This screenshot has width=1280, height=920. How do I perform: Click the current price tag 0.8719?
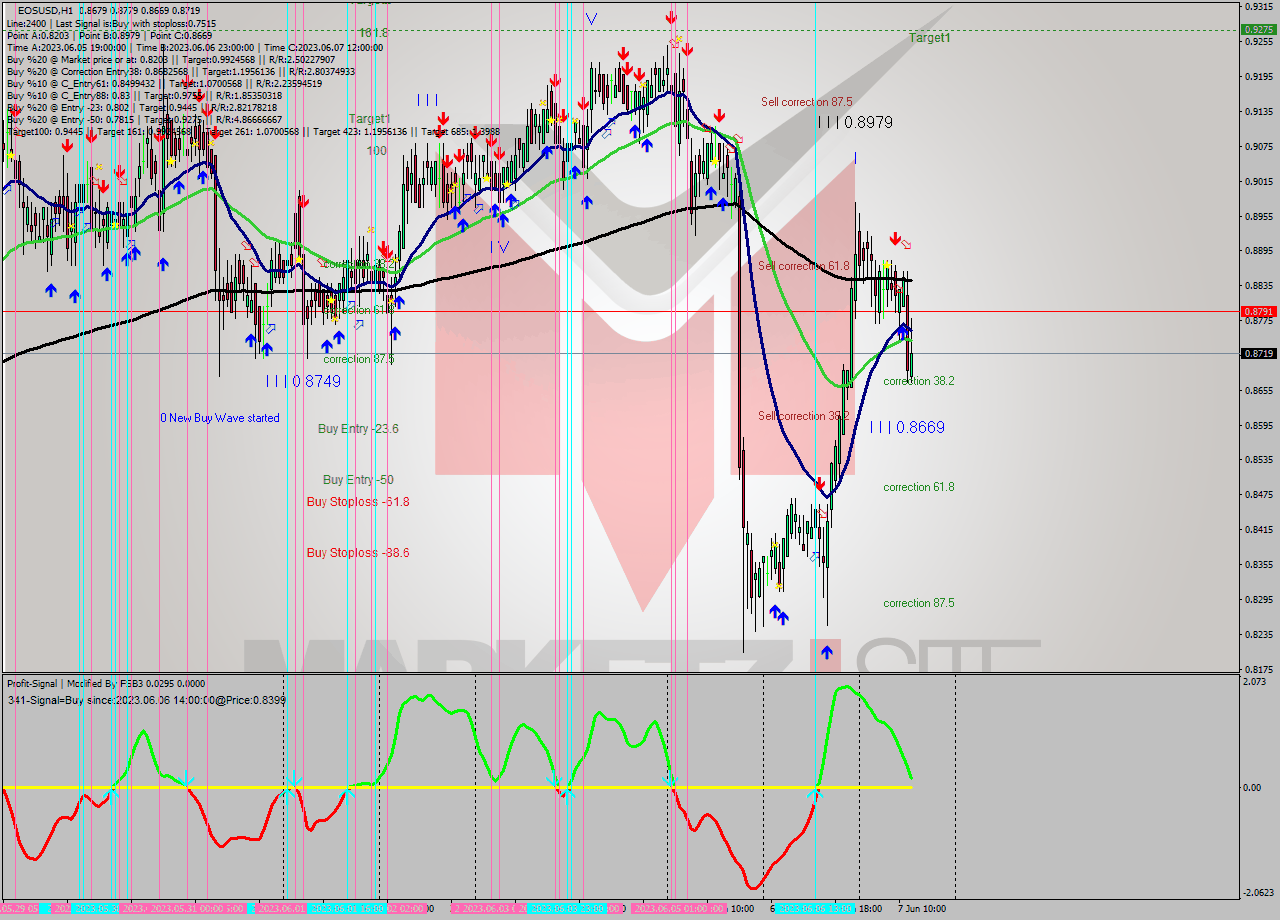[x=1258, y=354]
